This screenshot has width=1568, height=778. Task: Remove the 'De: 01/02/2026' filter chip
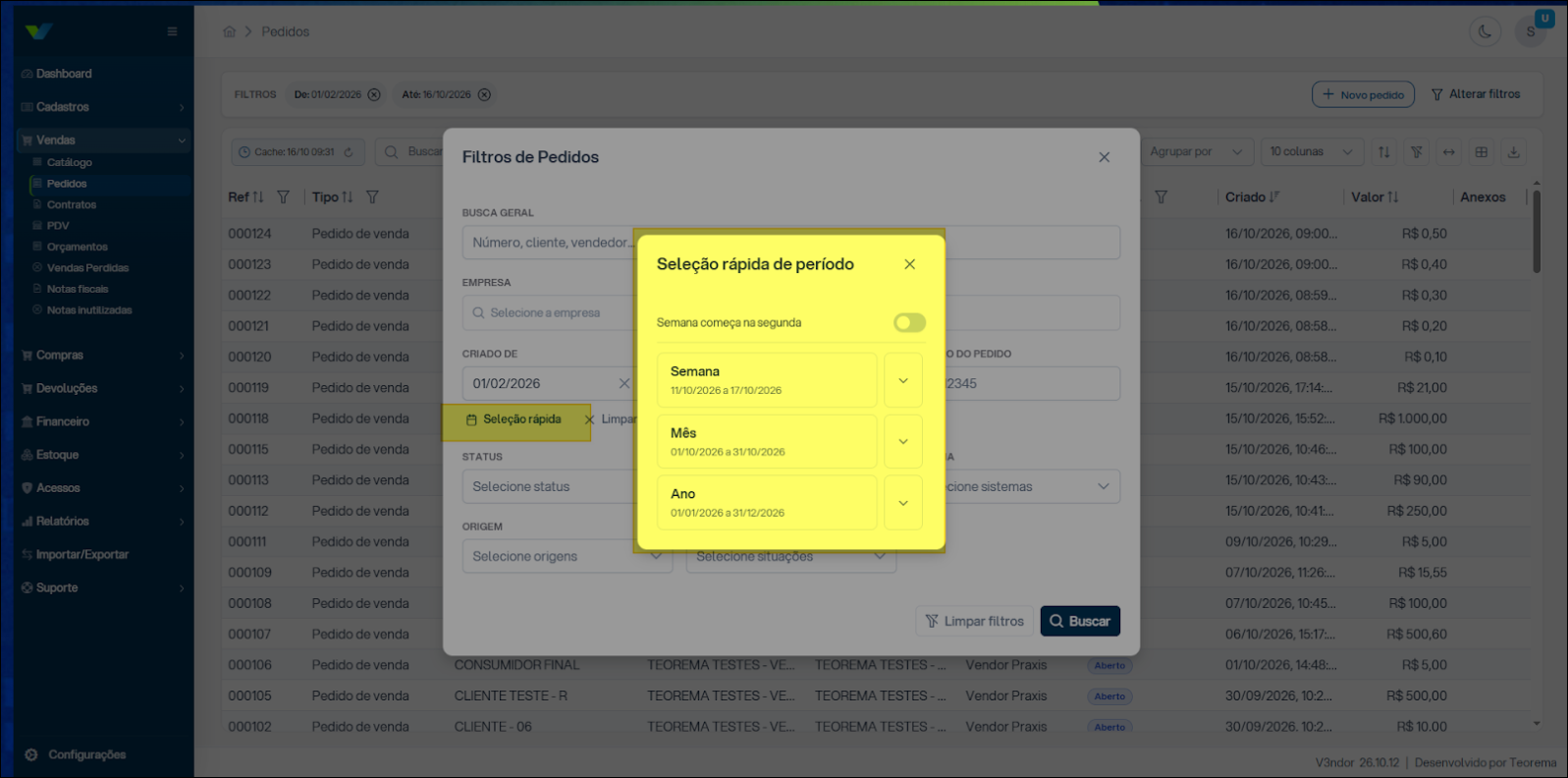click(x=374, y=94)
